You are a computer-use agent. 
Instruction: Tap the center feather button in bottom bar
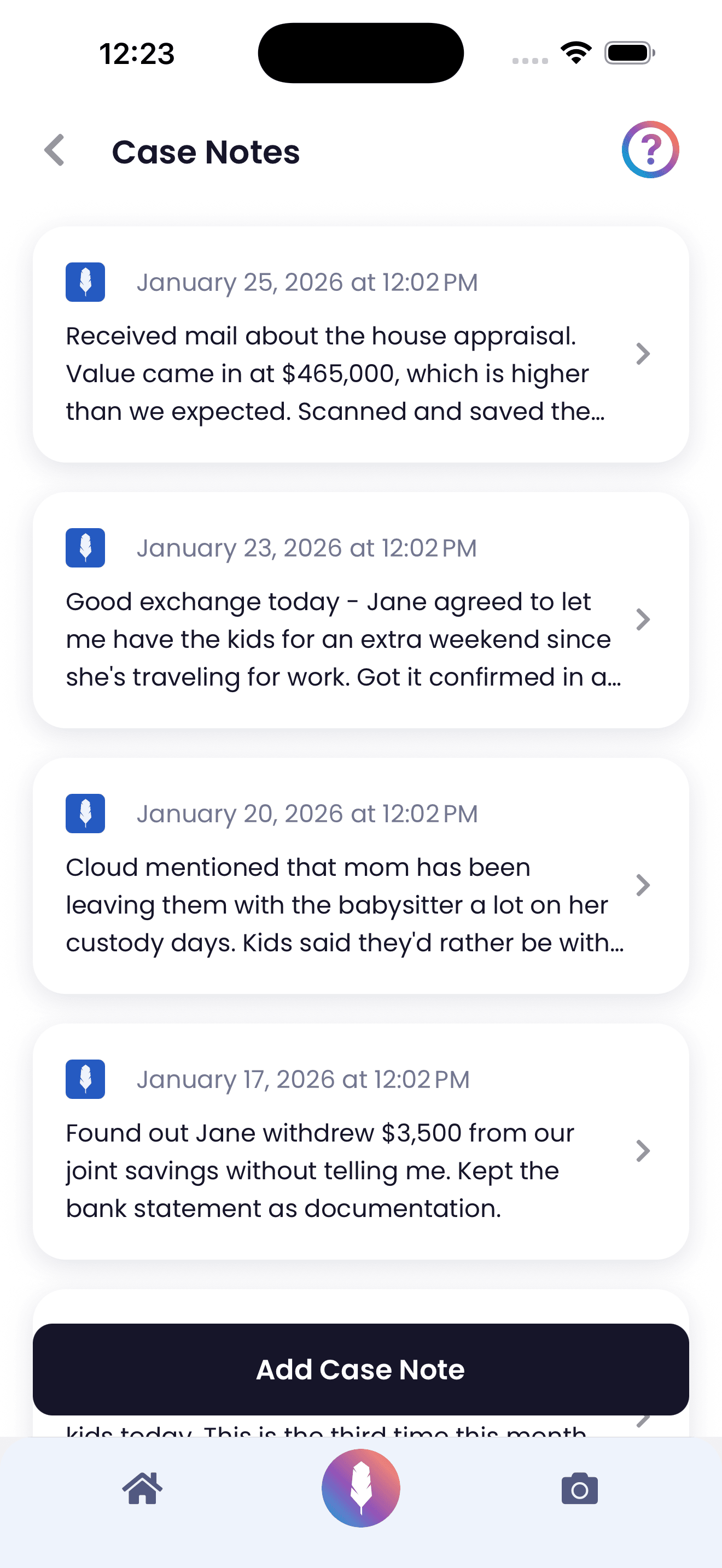coord(361,1488)
